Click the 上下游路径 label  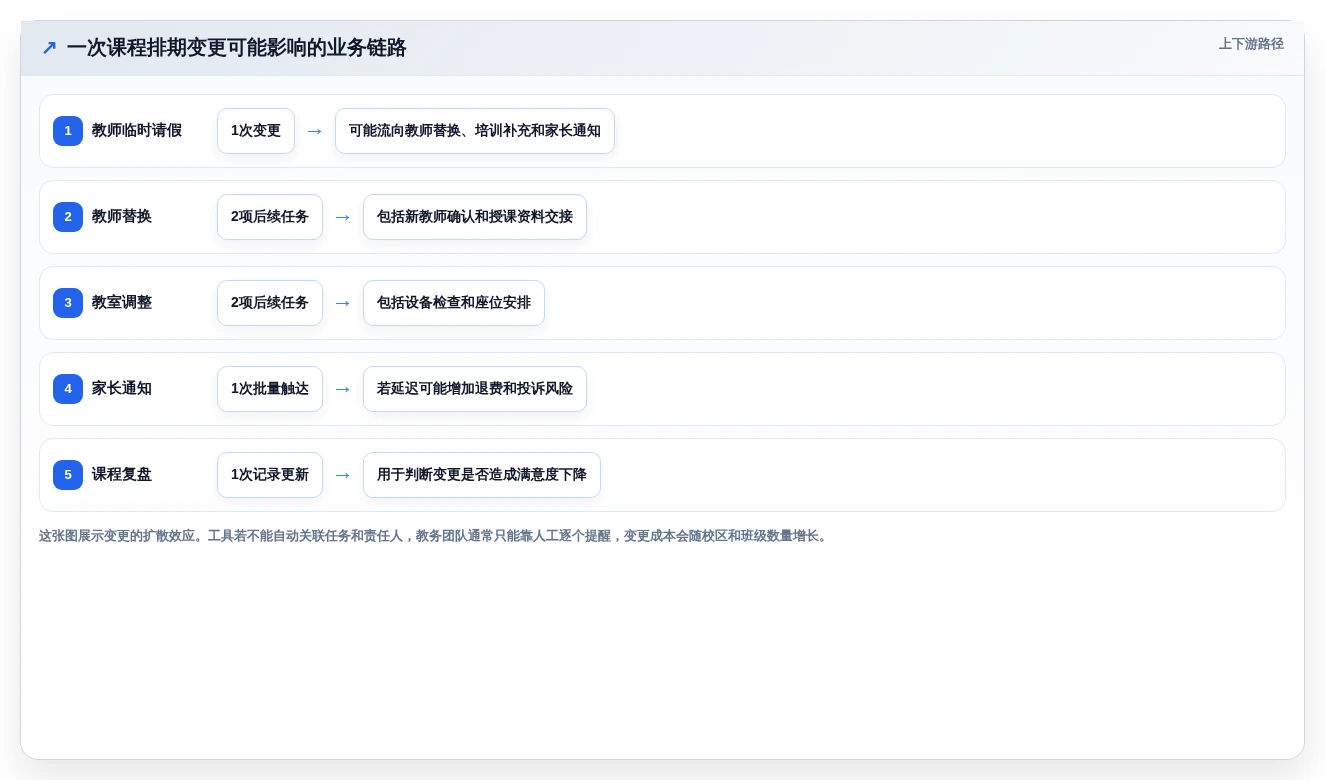[x=1251, y=44]
